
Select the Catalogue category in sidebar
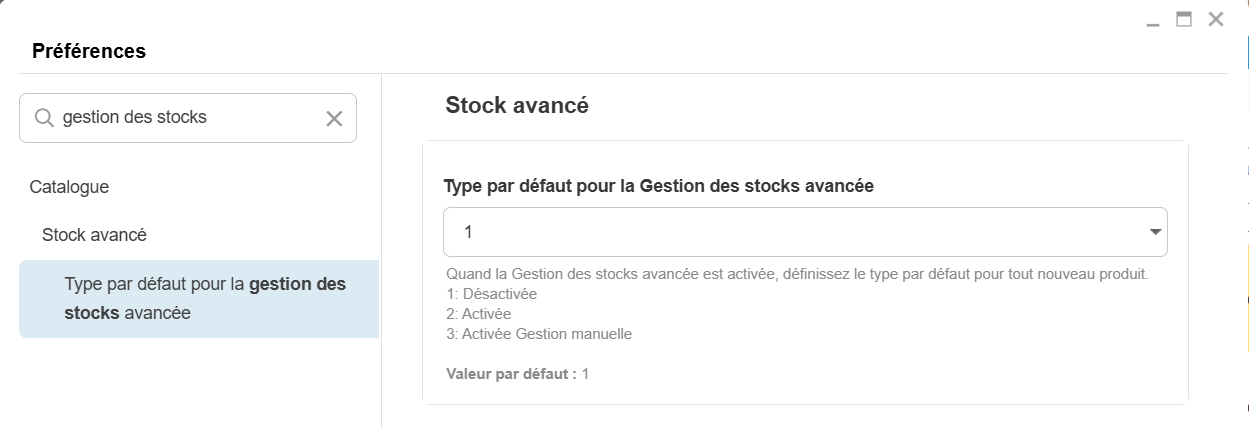[69, 186]
